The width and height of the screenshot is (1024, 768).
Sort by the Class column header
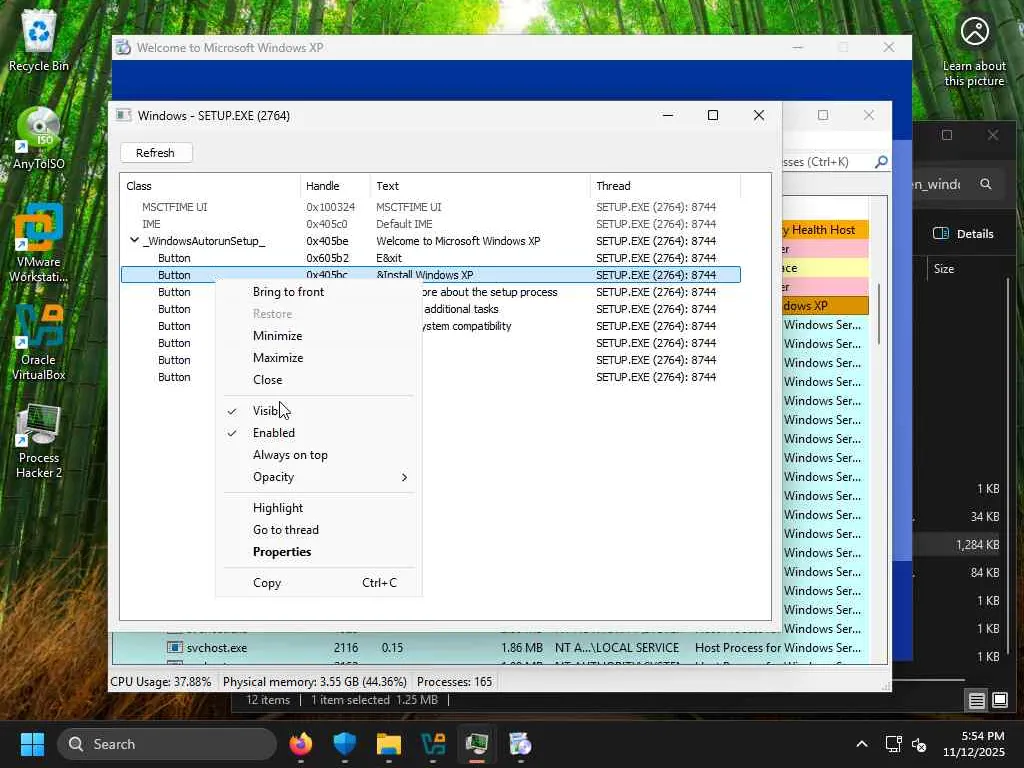(210, 186)
